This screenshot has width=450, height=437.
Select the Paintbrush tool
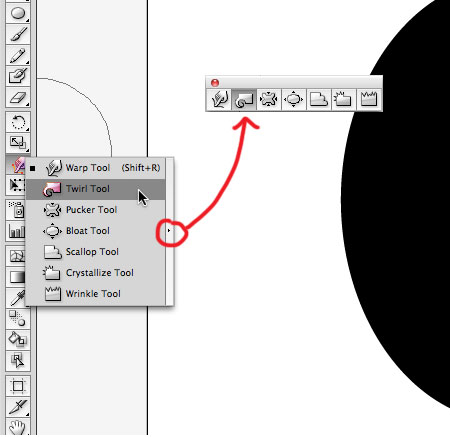[x=18, y=34]
